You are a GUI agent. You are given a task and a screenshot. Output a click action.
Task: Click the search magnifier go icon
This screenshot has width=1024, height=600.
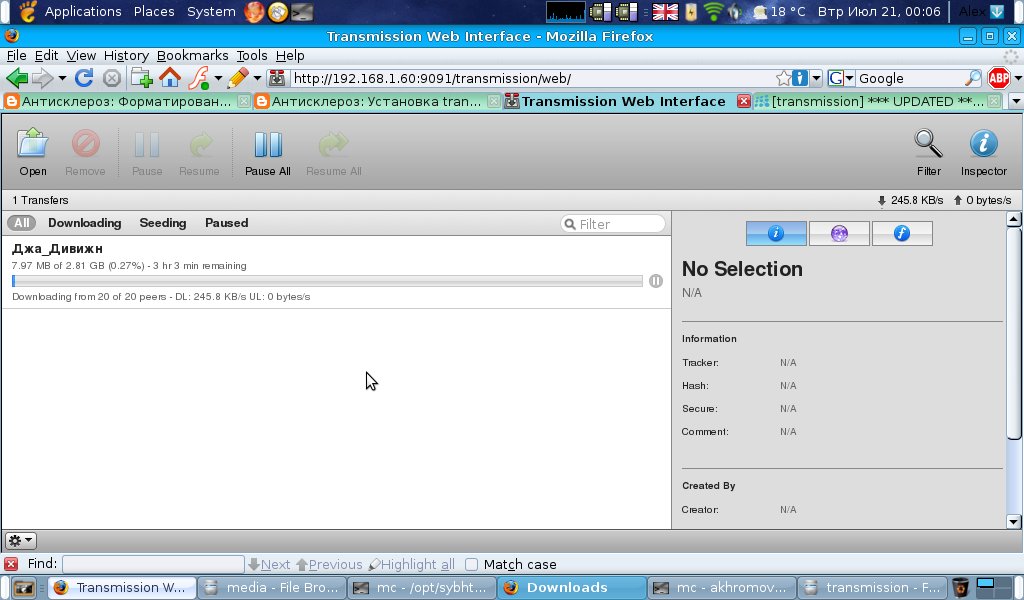pyautogui.click(x=973, y=78)
